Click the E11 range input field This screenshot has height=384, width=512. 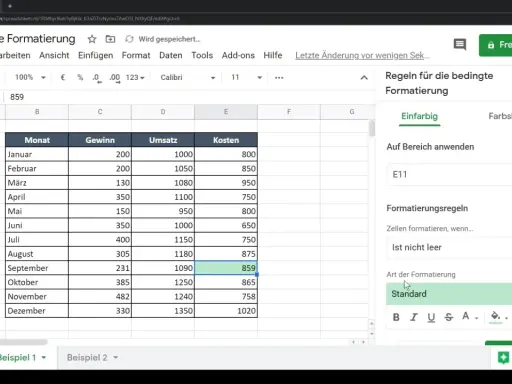(449, 174)
